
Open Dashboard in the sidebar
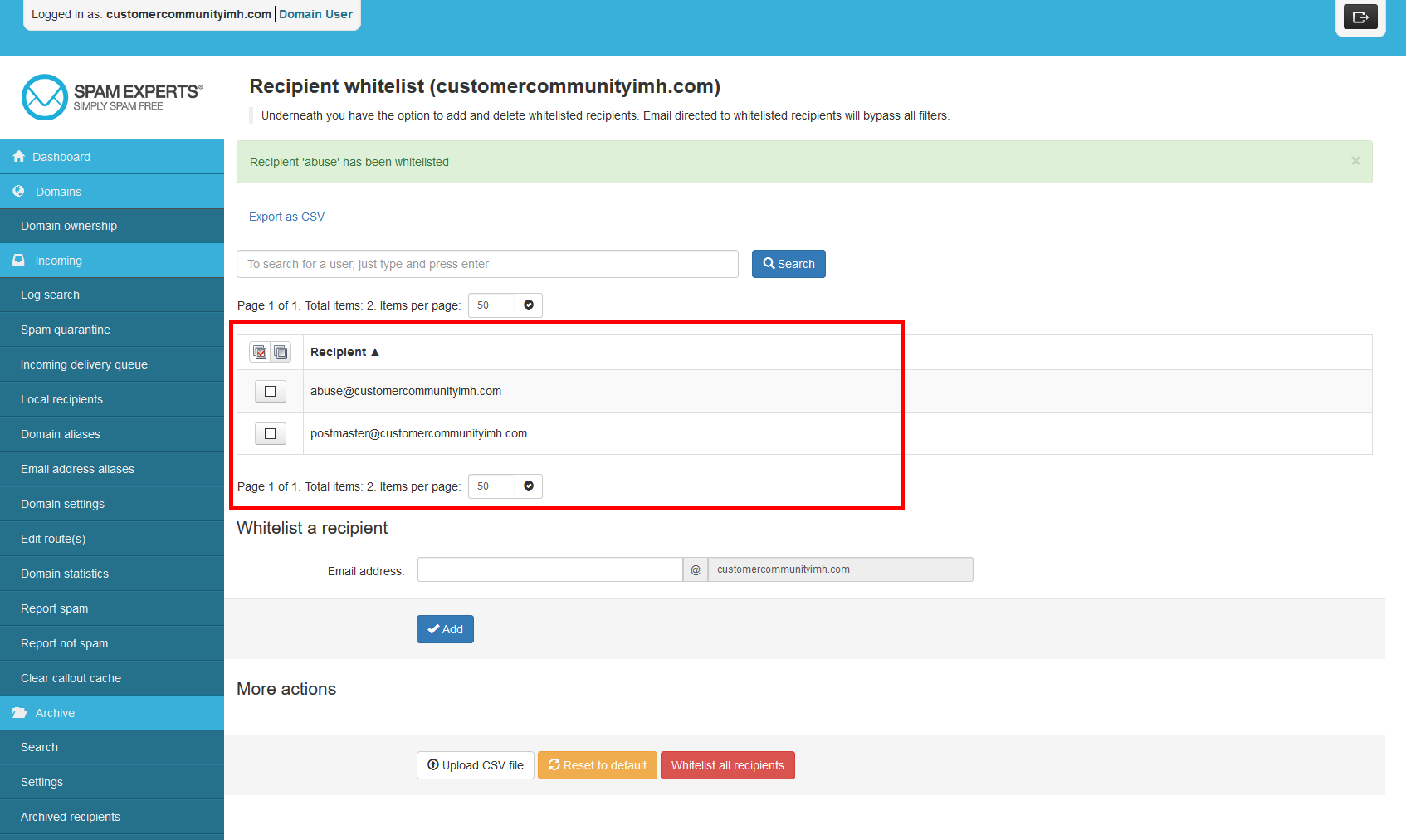pyautogui.click(x=112, y=156)
